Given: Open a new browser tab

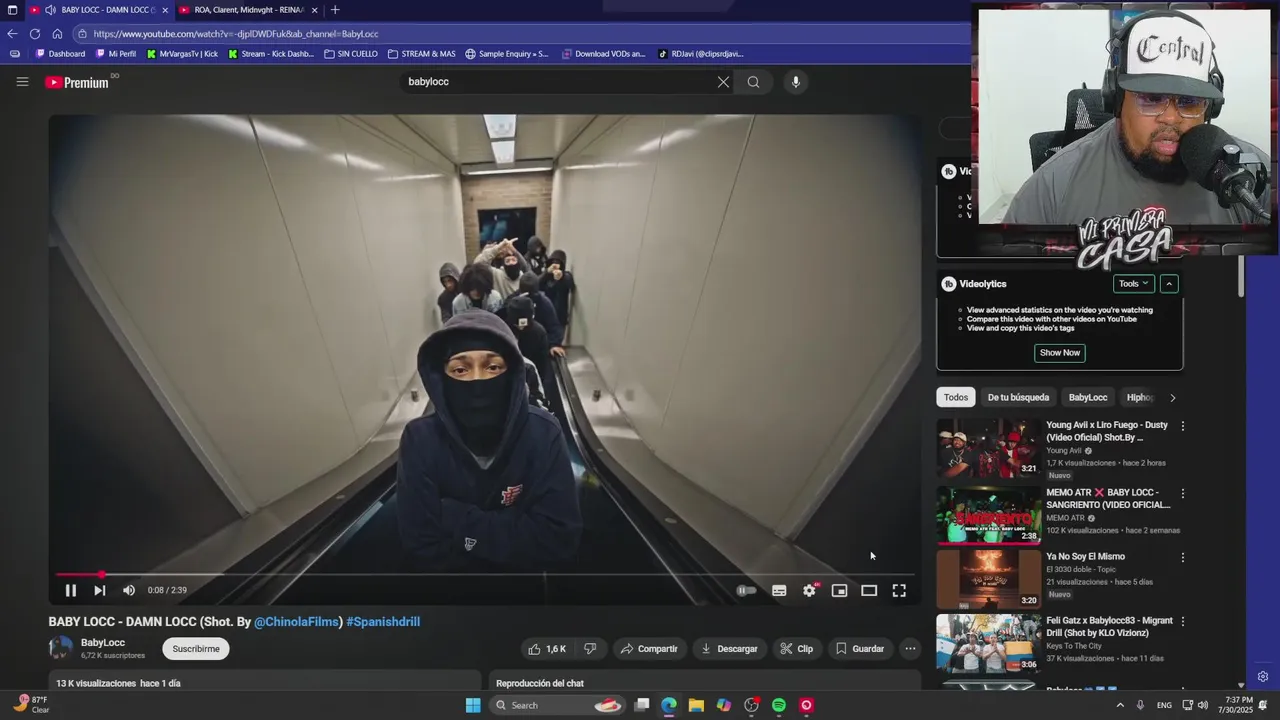Looking at the screenshot, I should pyautogui.click(x=335, y=10).
